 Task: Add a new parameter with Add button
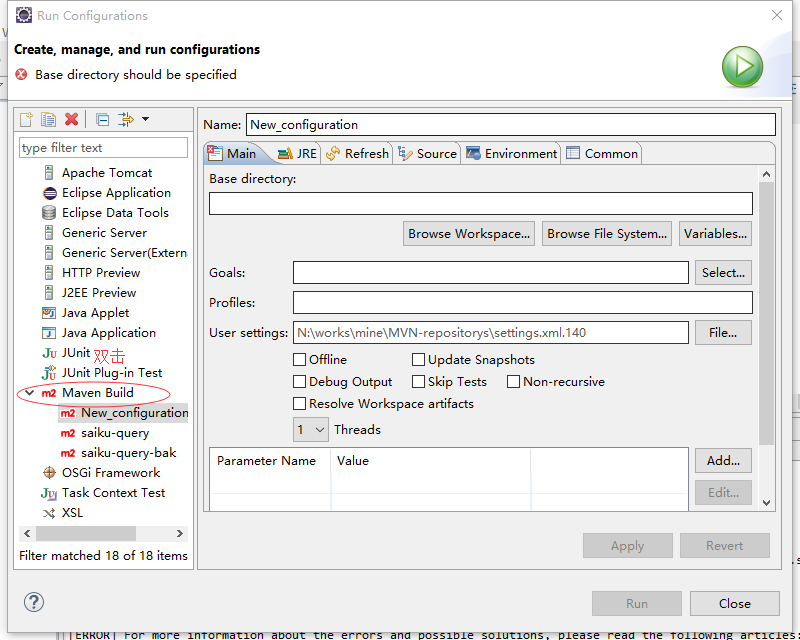(723, 461)
